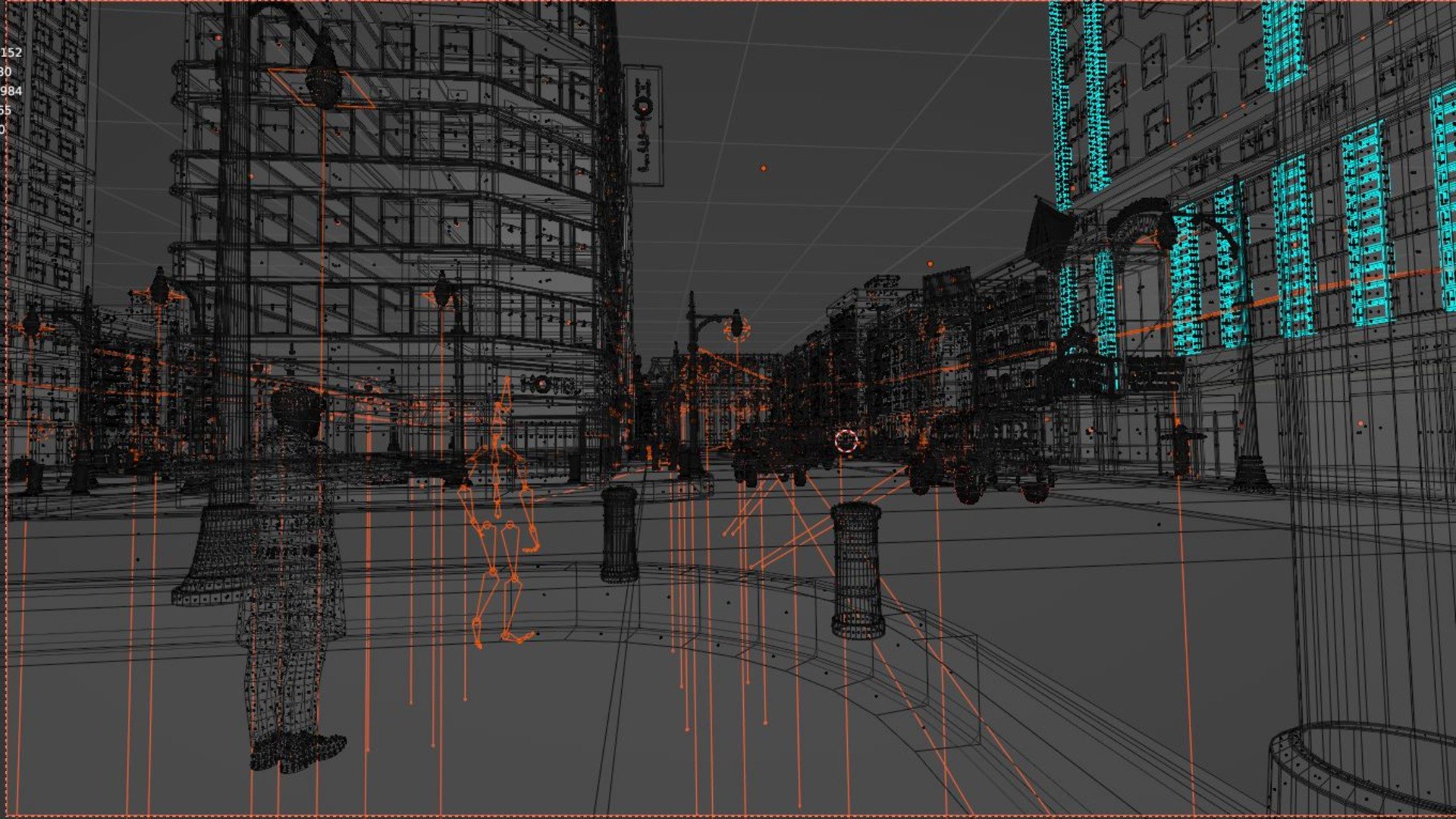Viewport: 1456px width, 819px height.
Task: Select the bollard nearest the 3D cursor
Action: click(x=858, y=570)
